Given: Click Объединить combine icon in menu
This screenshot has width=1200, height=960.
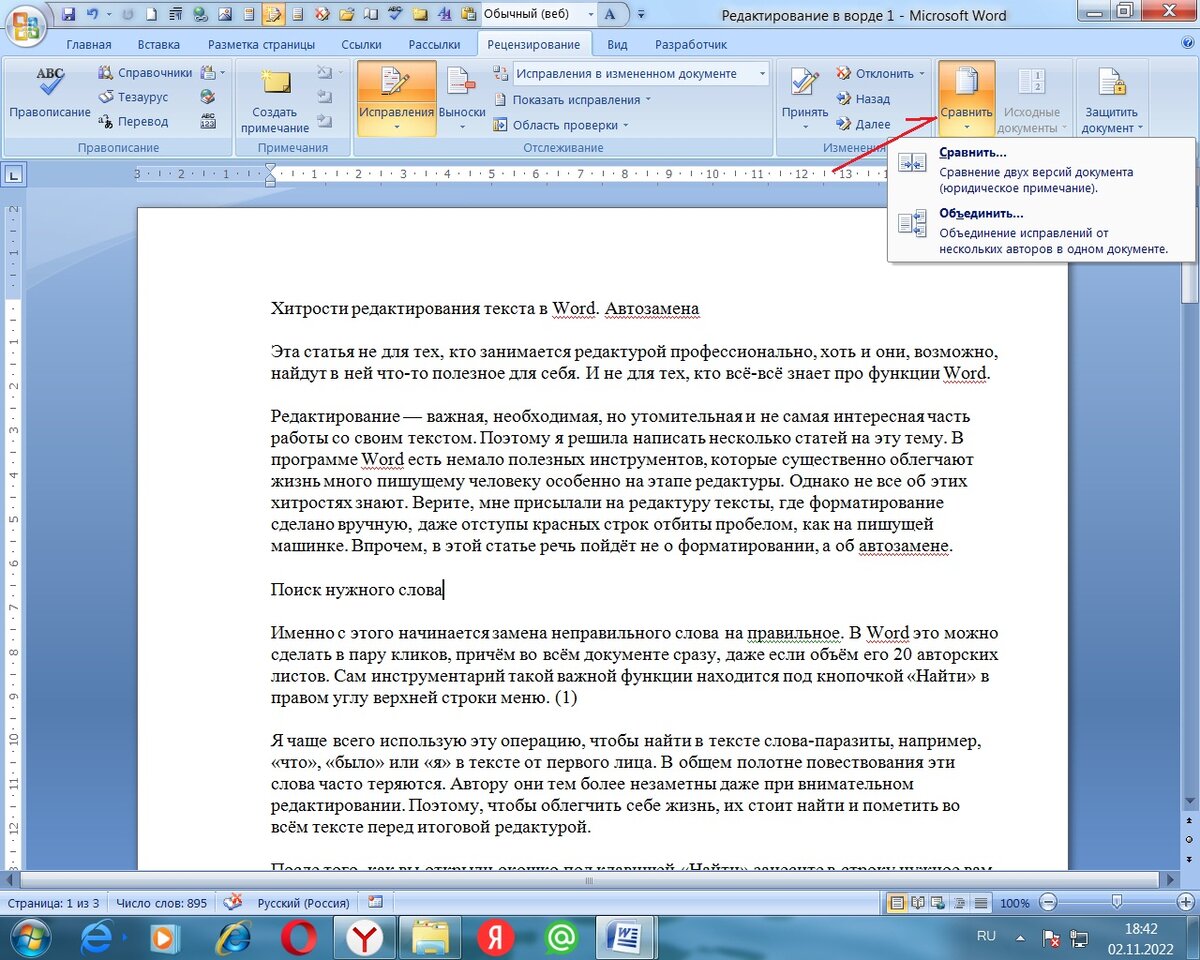Looking at the screenshot, I should (x=912, y=224).
